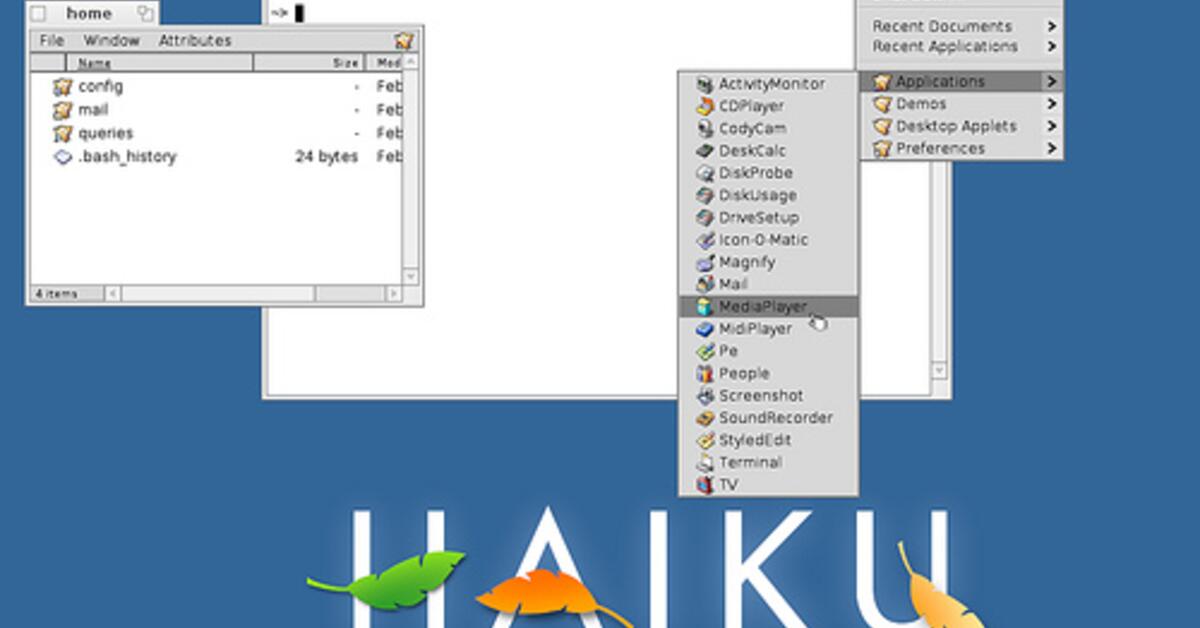Screen dimensions: 1200x628
Task: Open the Attributes menu in home window
Action: (x=195, y=41)
